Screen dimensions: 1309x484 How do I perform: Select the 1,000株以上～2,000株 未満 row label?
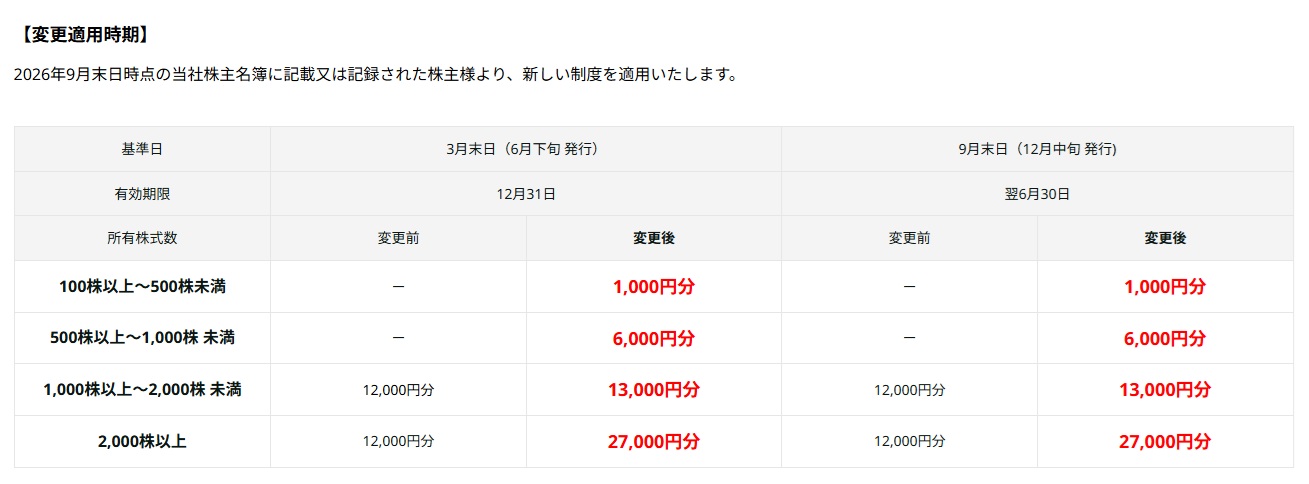pos(142,390)
